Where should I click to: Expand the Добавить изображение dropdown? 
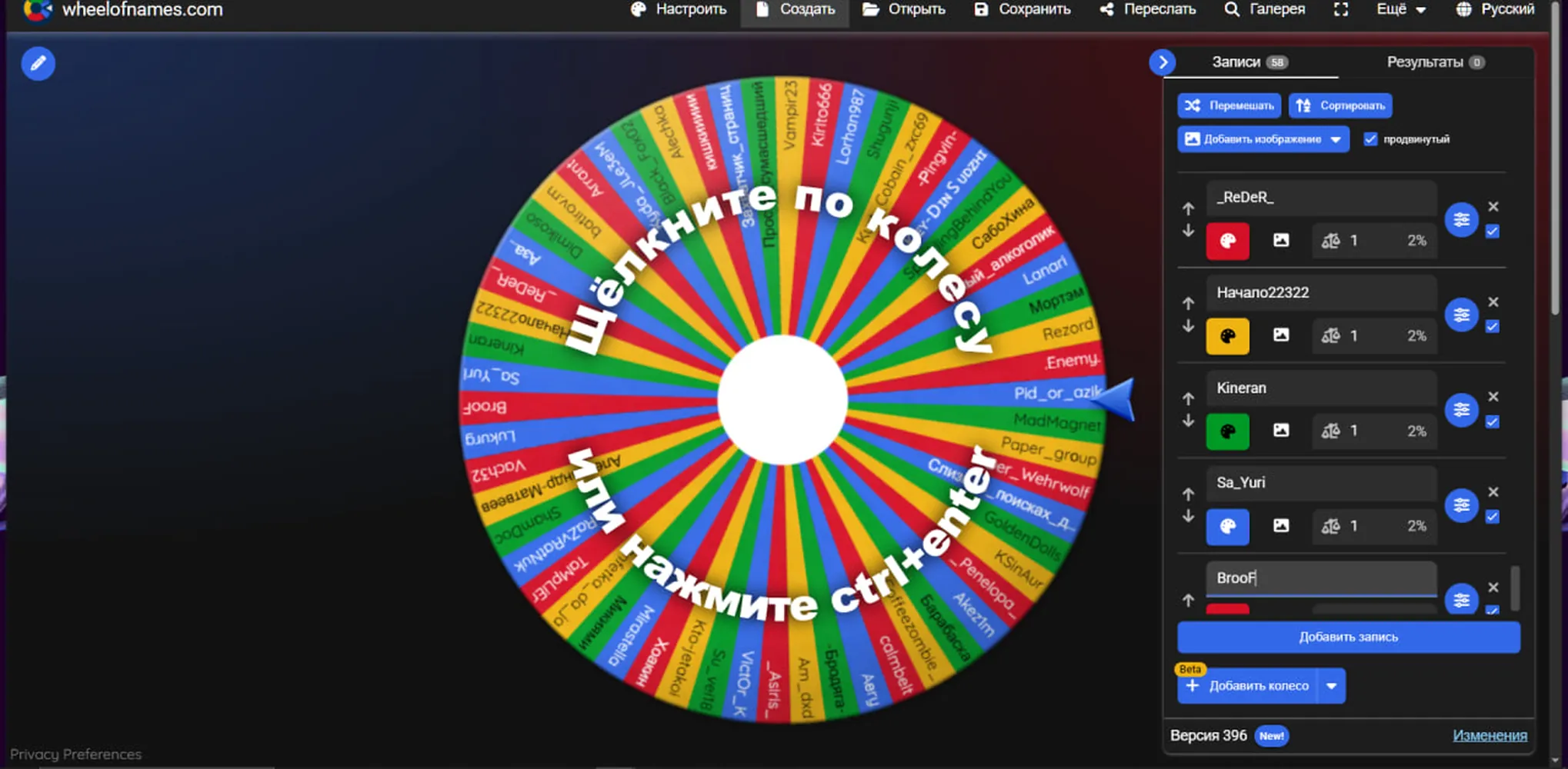point(1336,139)
